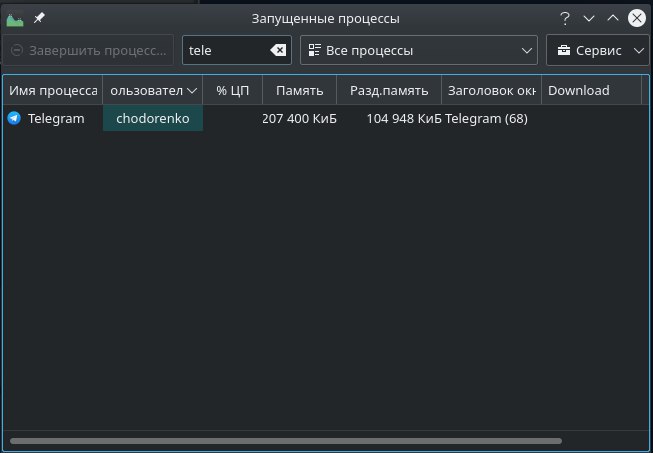Open the help question mark button
The width and height of the screenshot is (653, 453).
tap(564, 18)
